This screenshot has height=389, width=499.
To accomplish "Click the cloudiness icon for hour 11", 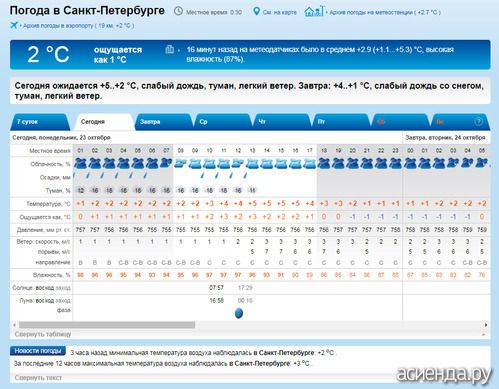I will coord(224,163).
